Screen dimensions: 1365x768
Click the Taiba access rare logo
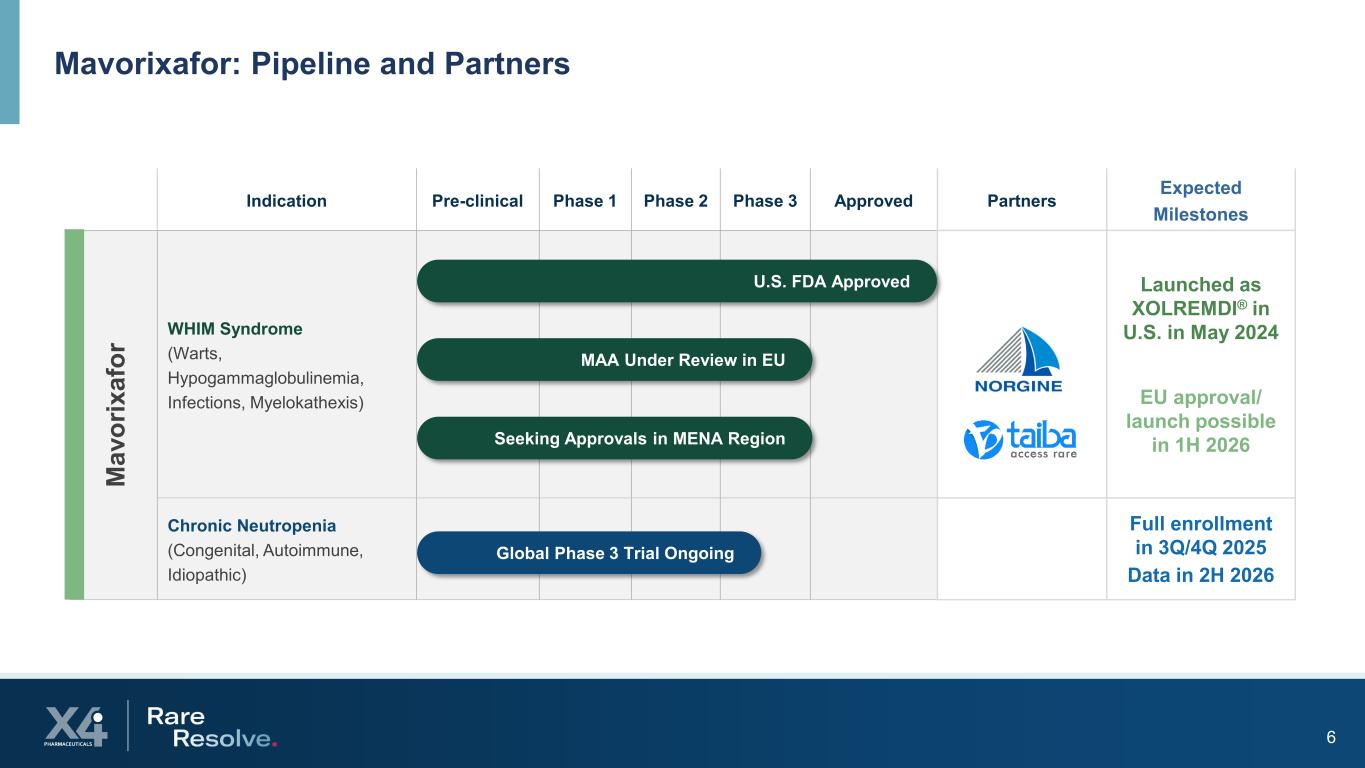click(1020, 439)
